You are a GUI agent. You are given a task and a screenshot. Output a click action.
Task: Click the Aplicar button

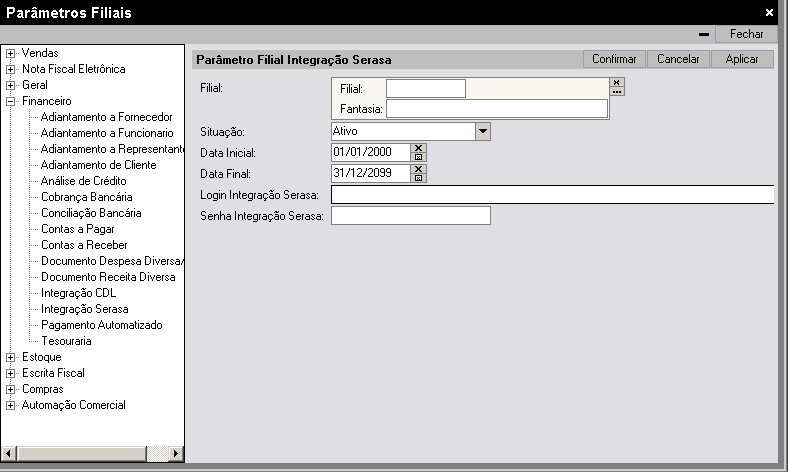pos(742,59)
